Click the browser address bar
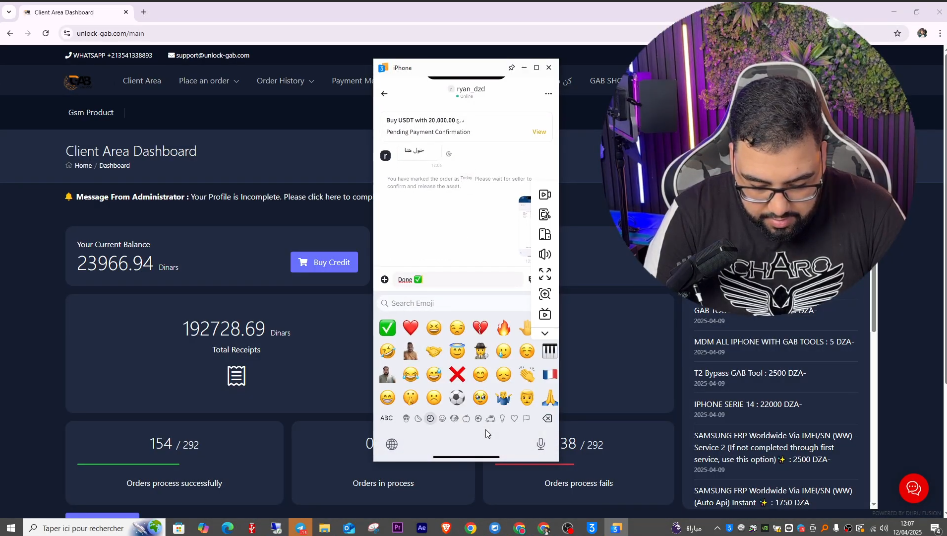947x536 pixels. point(477,33)
